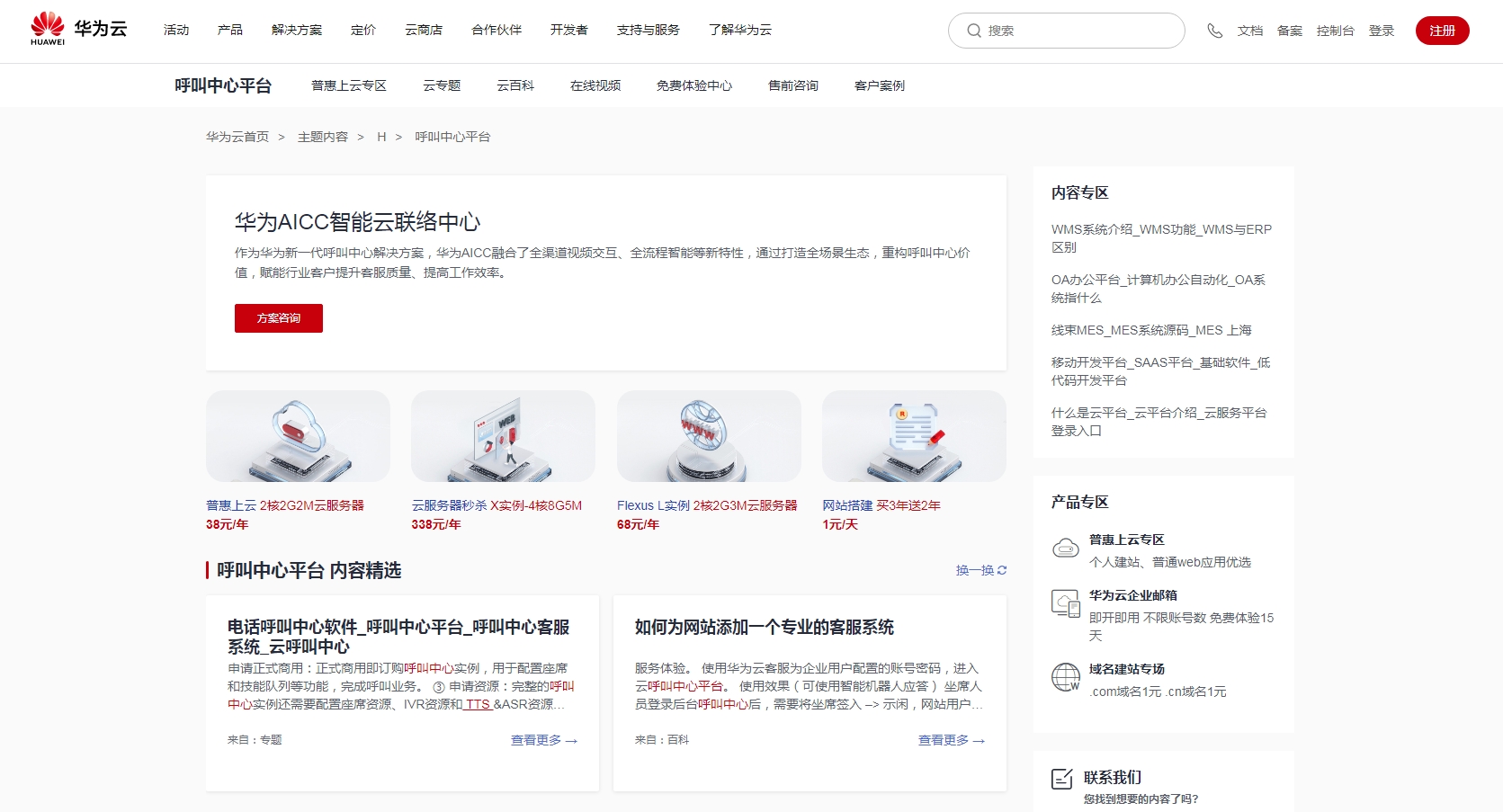Click the 联系我们 heading

[x=1113, y=777]
